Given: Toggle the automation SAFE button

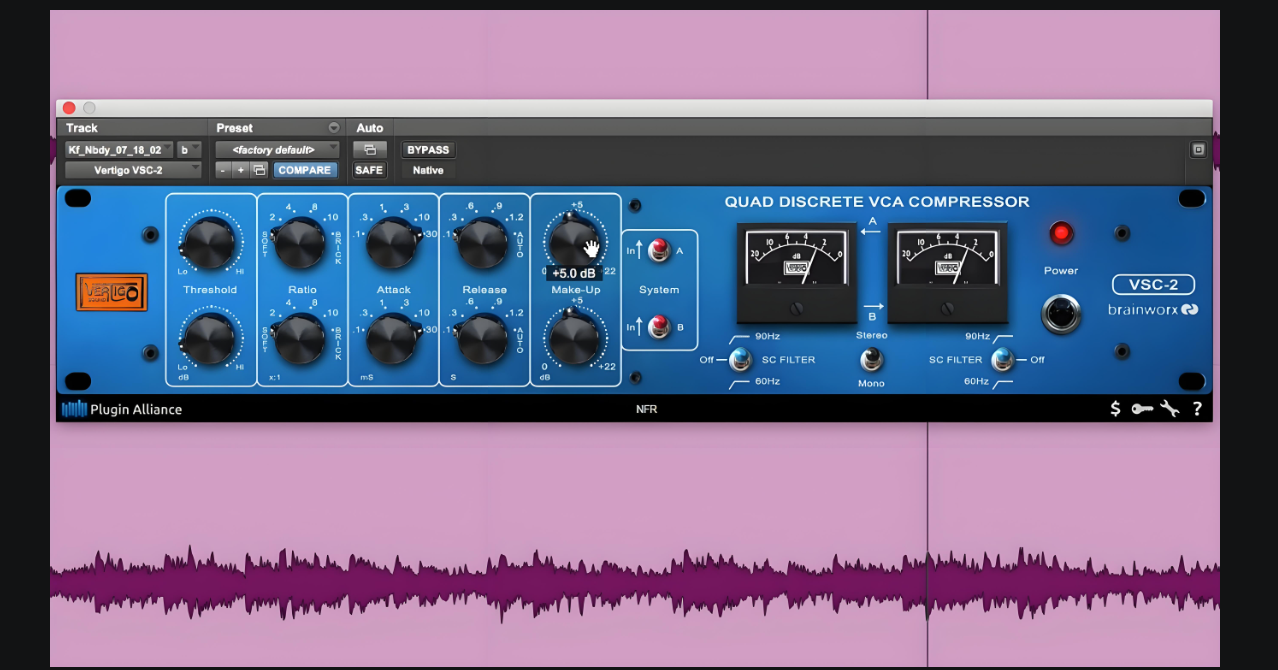Looking at the screenshot, I should [369, 170].
